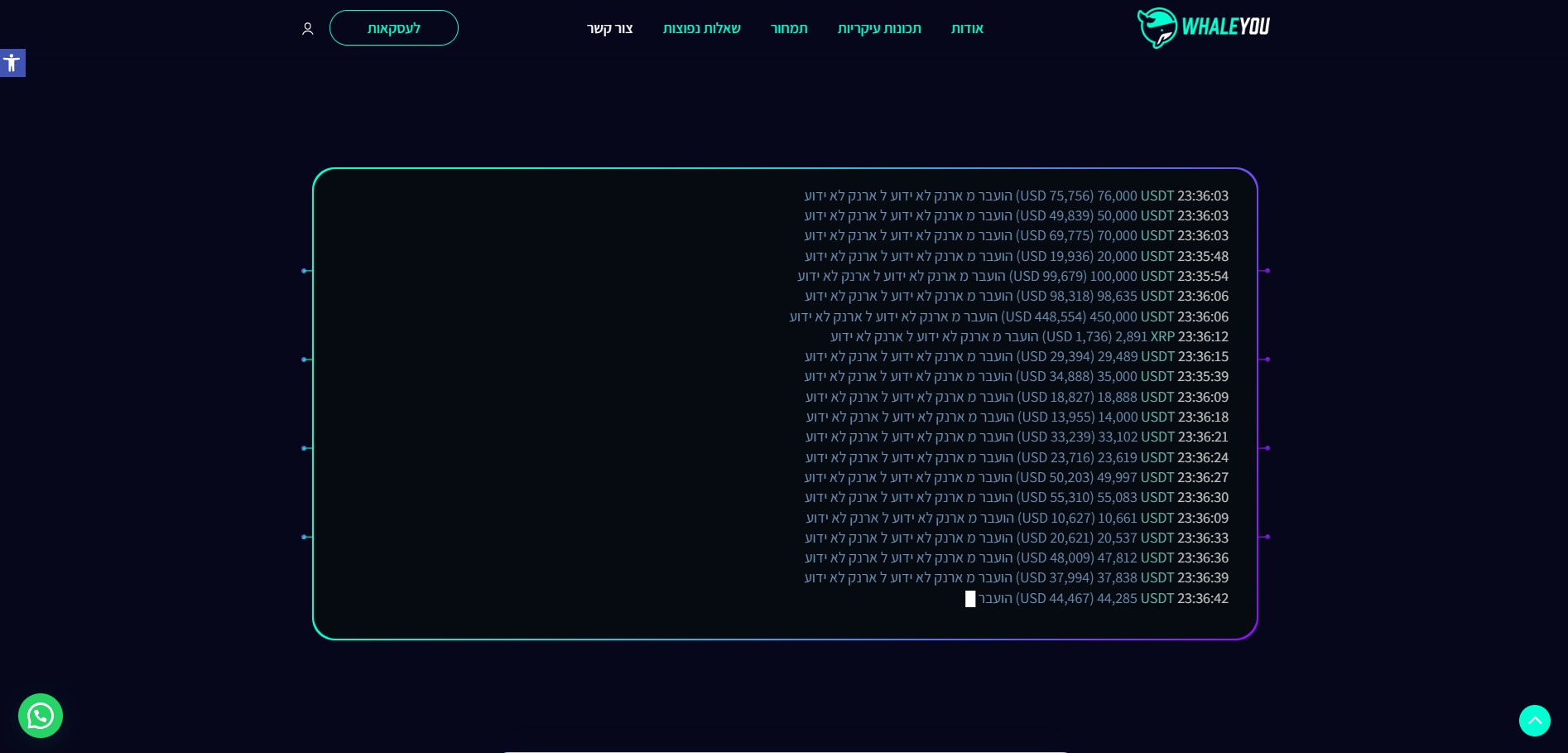1568x753 pixels.
Task: Open the צור קשר menu item
Action: pyautogui.click(x=610, y=29)
